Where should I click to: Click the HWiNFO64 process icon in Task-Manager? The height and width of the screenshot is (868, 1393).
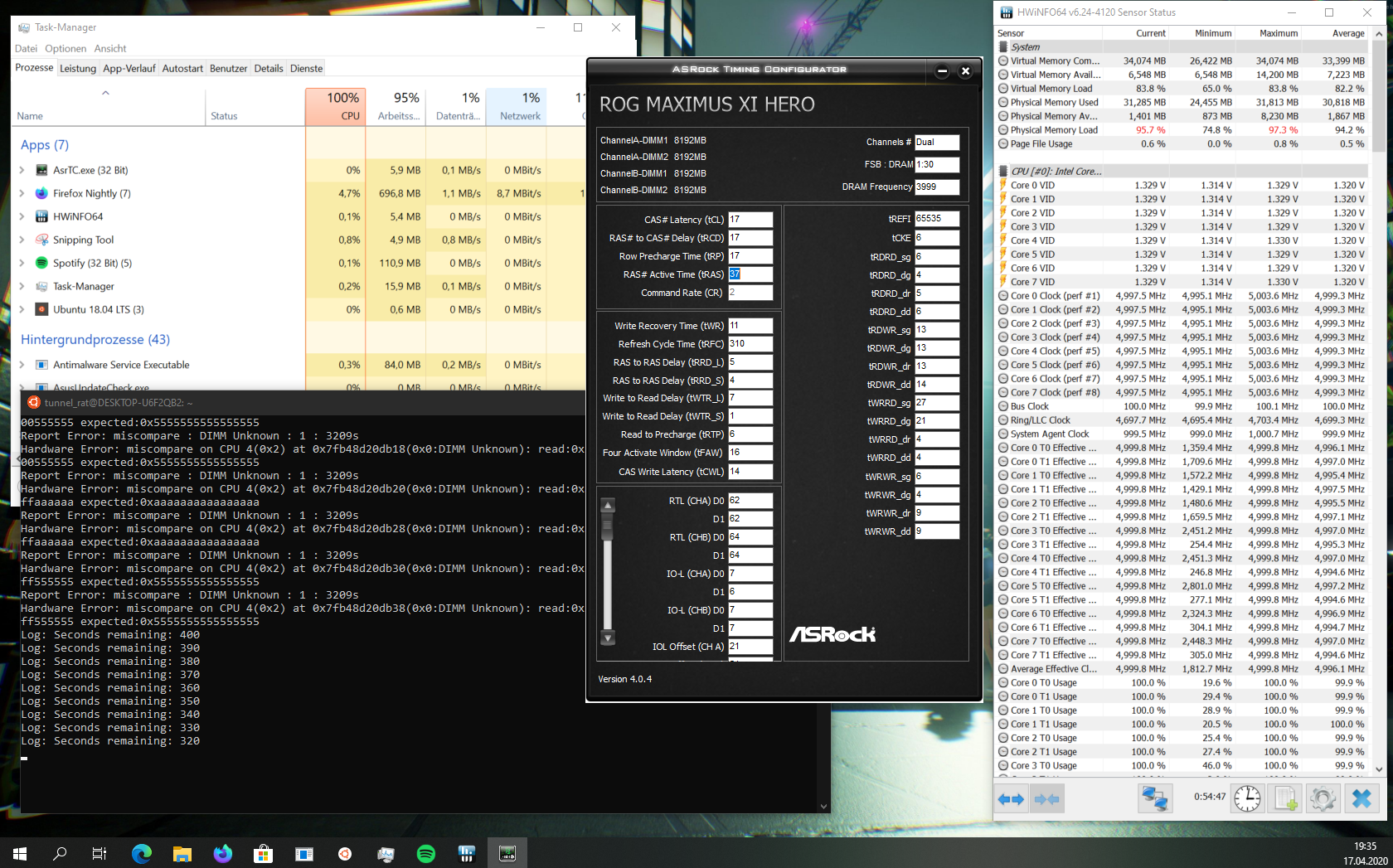click(x=41, y=216)
